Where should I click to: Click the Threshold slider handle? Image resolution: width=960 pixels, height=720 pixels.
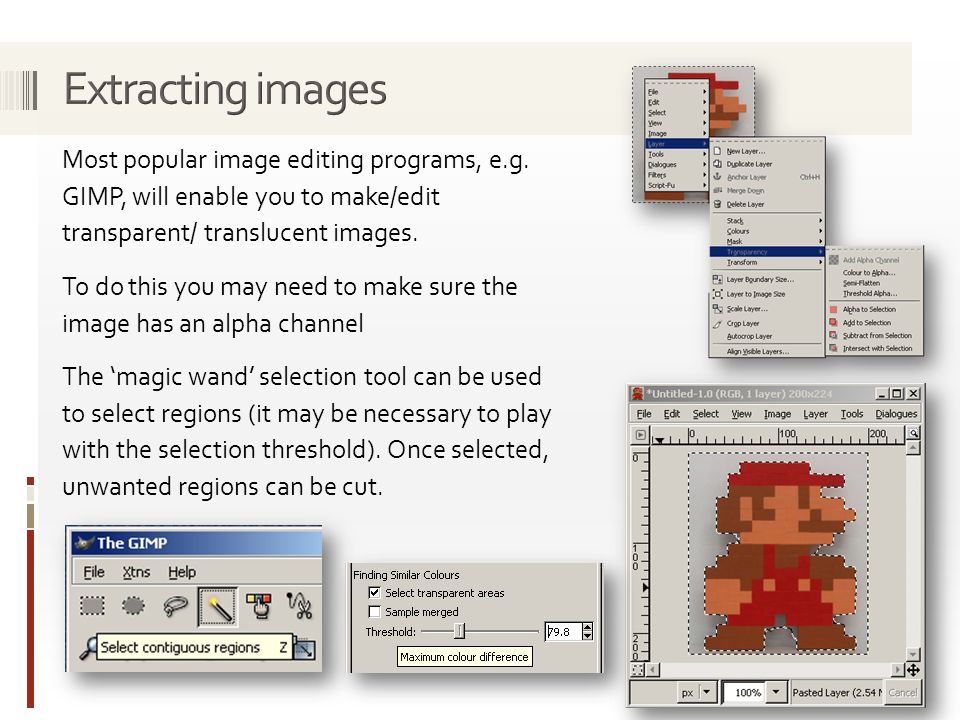pyautogui.click(x=459, y=631)
